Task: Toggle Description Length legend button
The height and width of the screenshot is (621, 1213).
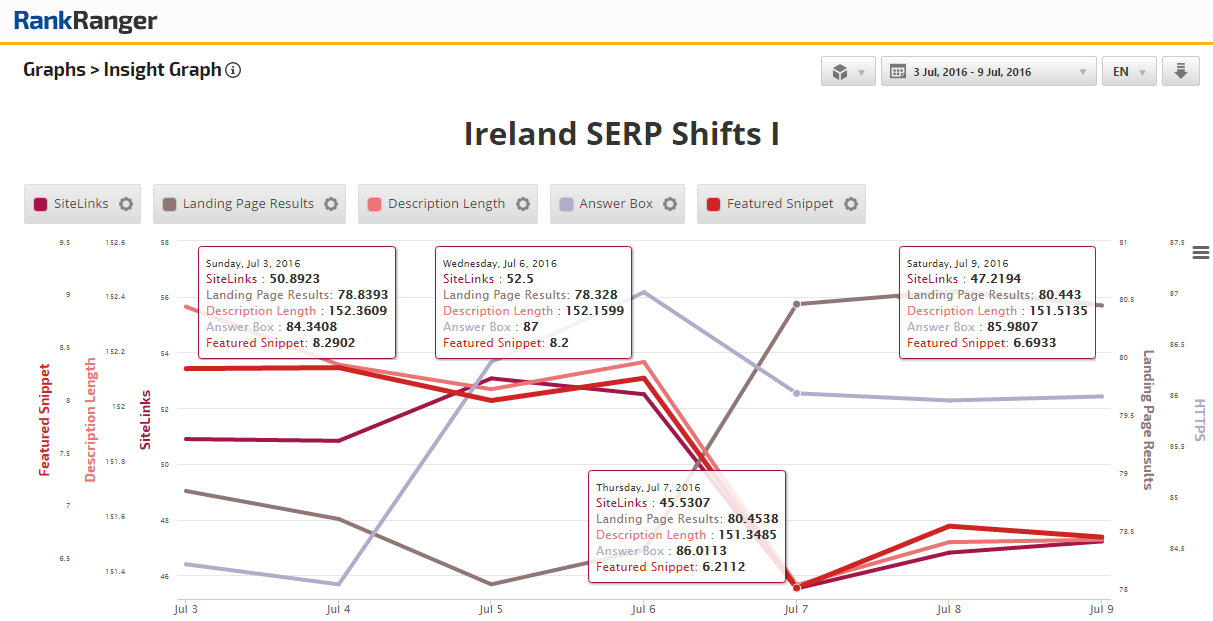Action: 446,204
